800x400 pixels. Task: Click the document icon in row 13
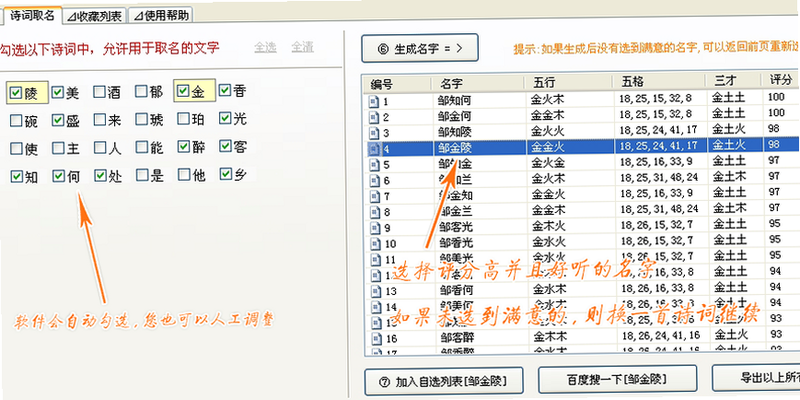pyautogui.click(x=376, y=291)
